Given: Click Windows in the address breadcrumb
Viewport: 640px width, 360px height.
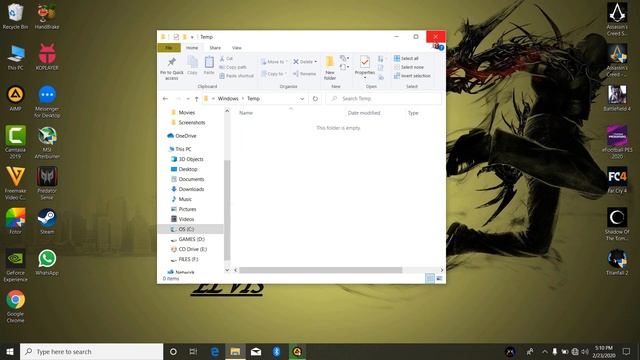Looking at the screenshot, I should pos(228,99).
